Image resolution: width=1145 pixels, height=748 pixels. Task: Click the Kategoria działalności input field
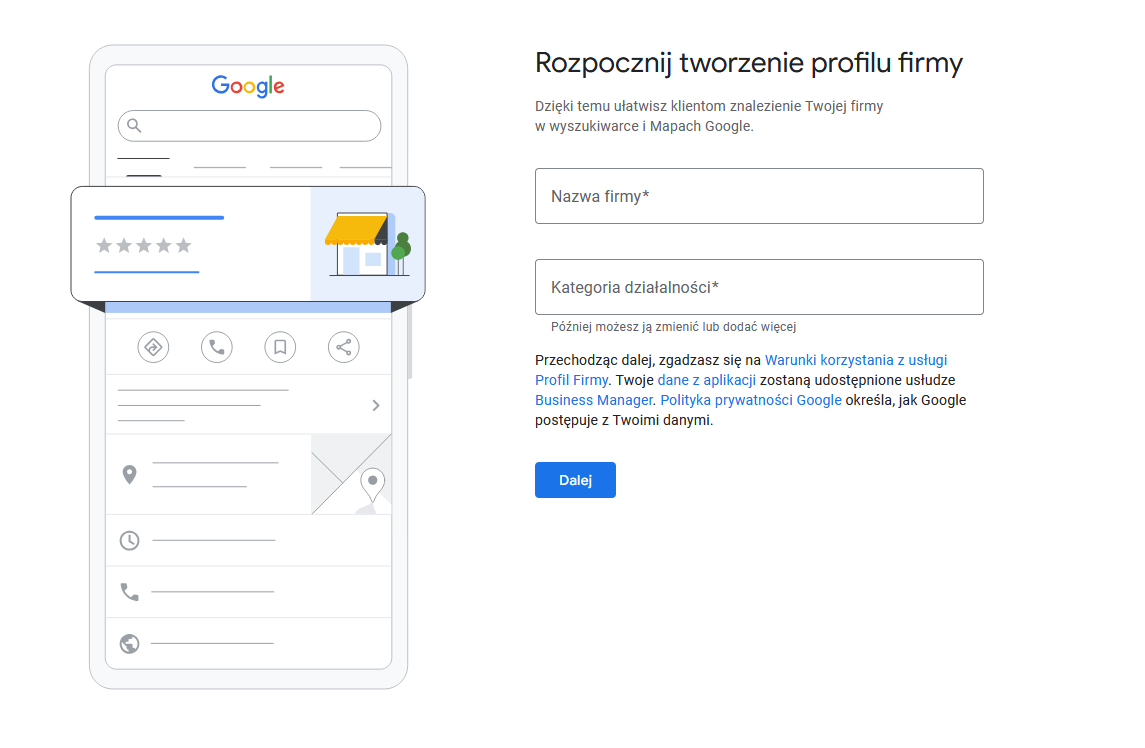tap(758, 286)
